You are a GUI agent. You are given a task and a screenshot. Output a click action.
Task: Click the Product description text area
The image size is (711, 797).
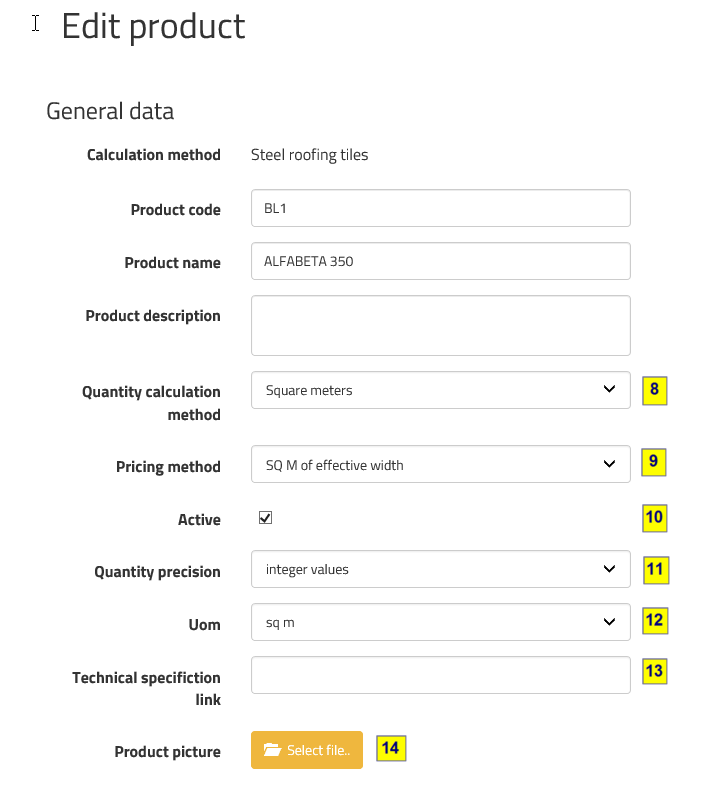pyautogui.click(x=440, y=325)
